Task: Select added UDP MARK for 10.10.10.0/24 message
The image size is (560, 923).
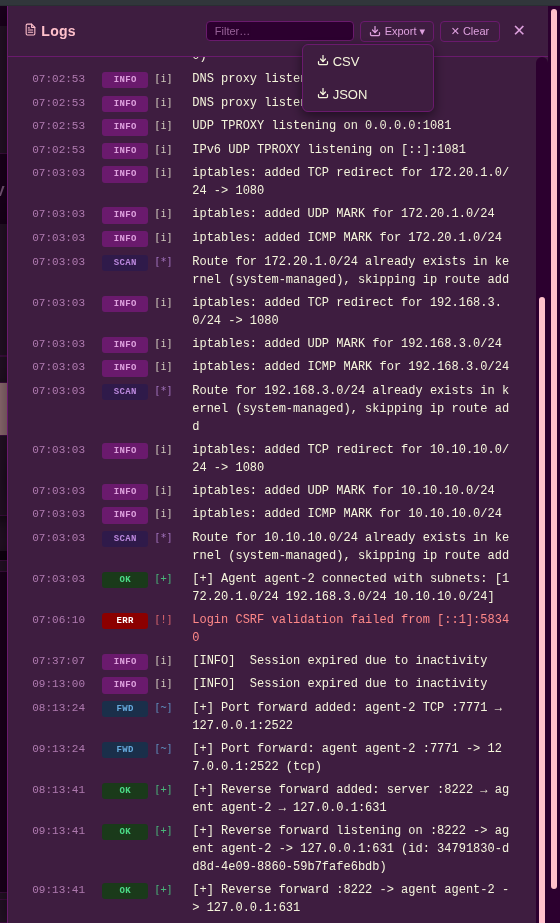Action: pos(343,490)
